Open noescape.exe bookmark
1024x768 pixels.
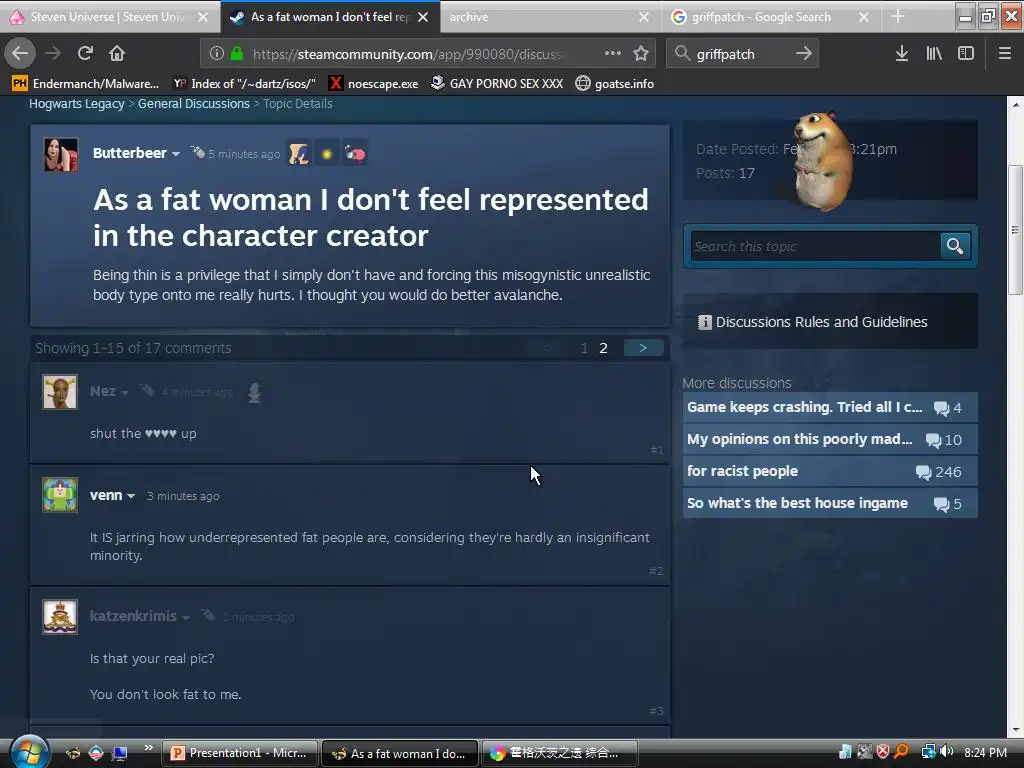coord(374,84)
